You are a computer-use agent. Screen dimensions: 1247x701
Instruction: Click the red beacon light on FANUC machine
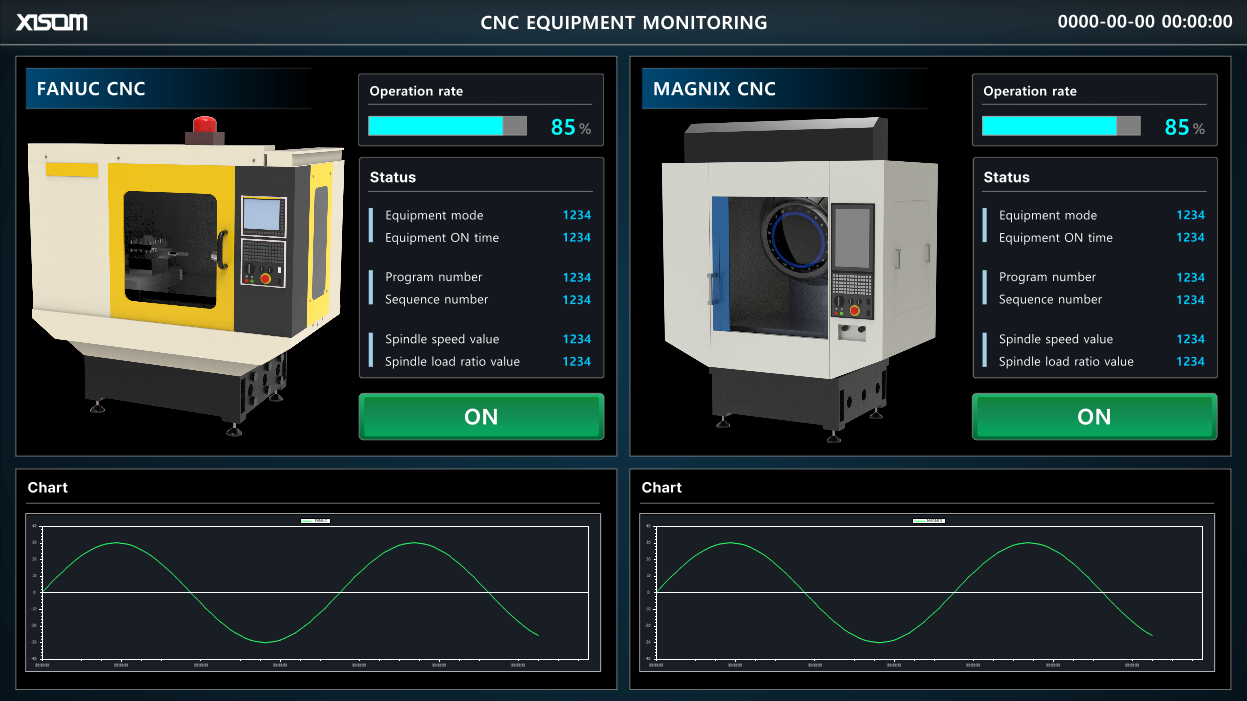pyautogui.click(x=204, y=125)
